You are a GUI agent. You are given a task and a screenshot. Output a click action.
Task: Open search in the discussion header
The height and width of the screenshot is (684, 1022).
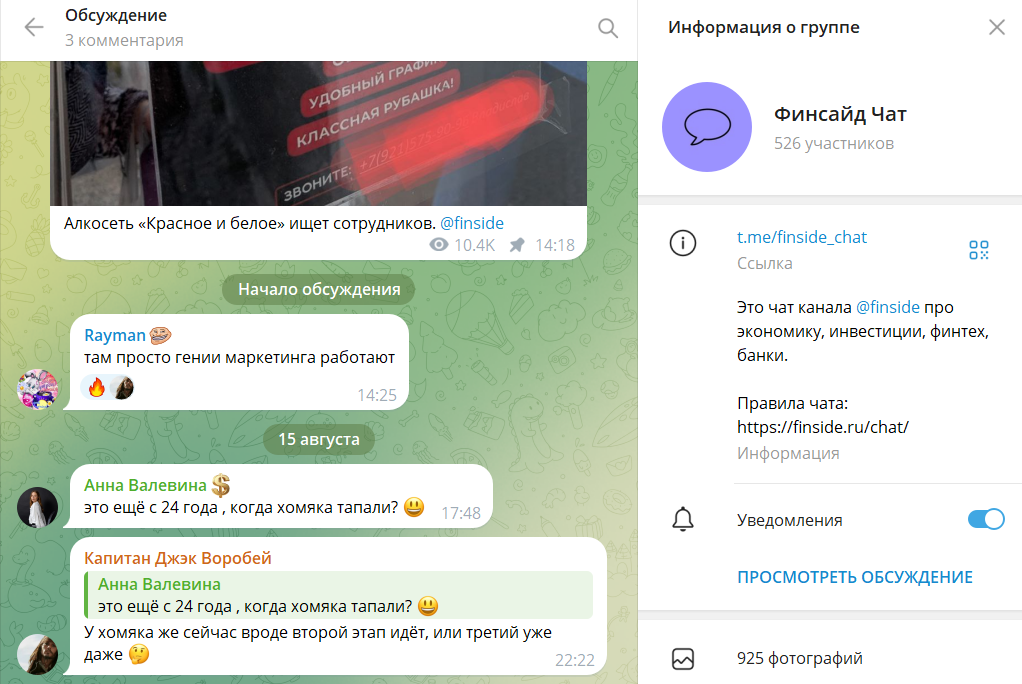pyautogui.click(x=607, y=28)
